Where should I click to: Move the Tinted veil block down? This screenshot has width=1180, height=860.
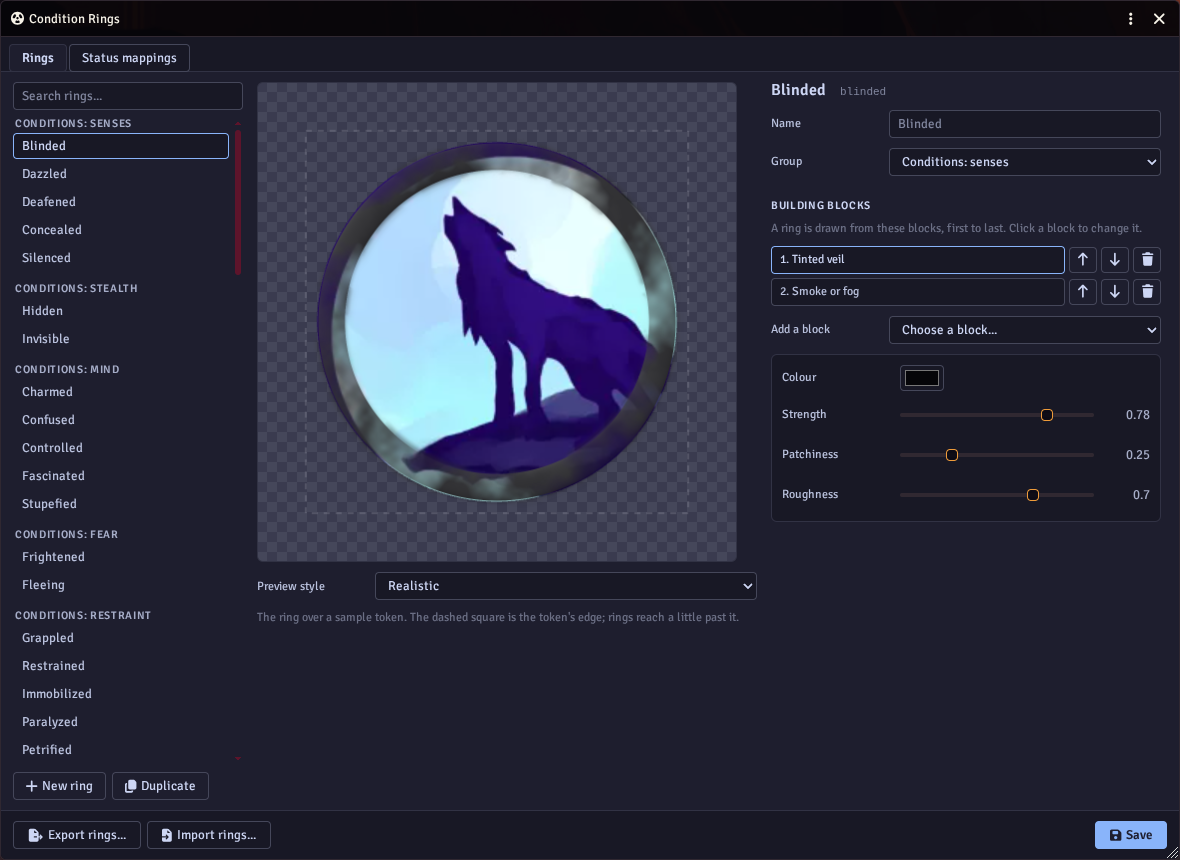click(x=1115, y=260)
